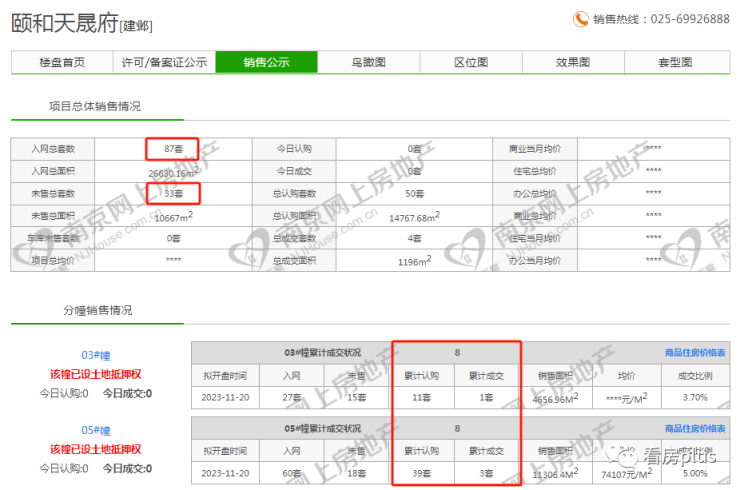Image resolution: width=740 pixels, height=490 pixels.
Task: Select the 87套 total listed units value
Action: pyautogui.click(x=173, y=149)
